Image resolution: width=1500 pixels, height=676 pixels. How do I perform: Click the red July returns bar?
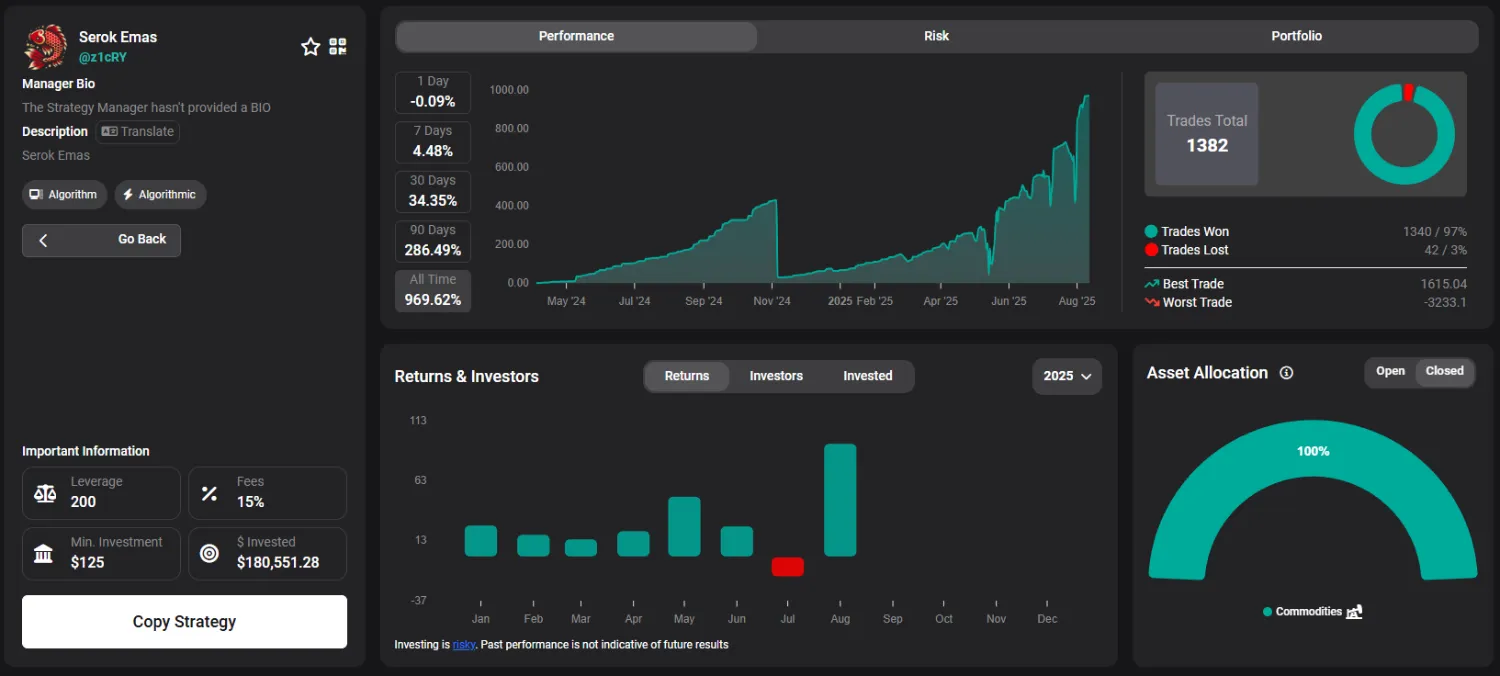pyautogui.click(x=788, y=567)
